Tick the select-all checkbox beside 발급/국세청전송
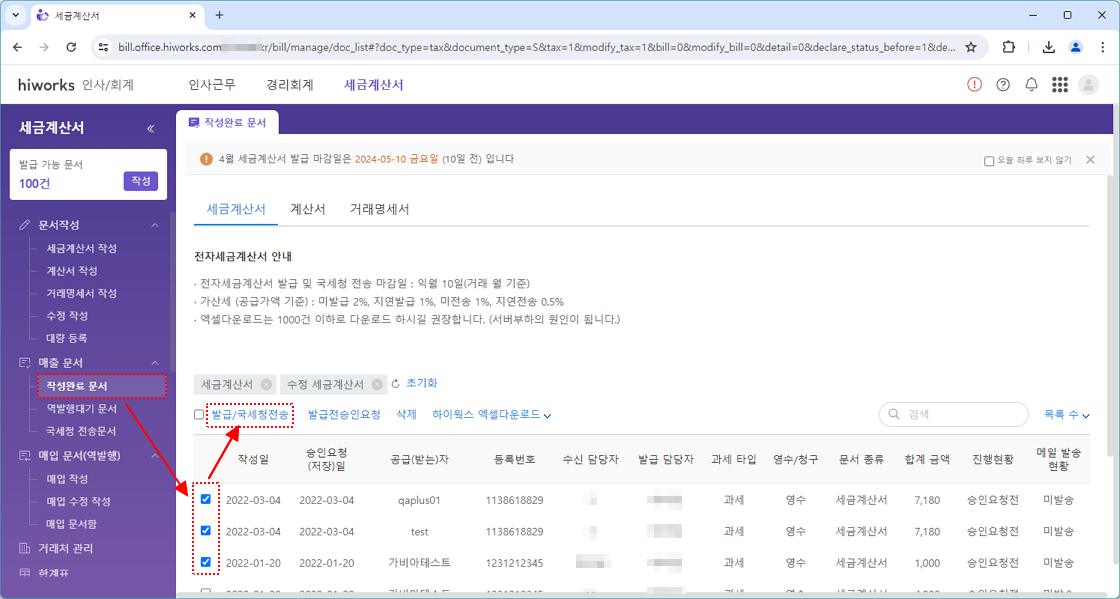 point(199,415)
